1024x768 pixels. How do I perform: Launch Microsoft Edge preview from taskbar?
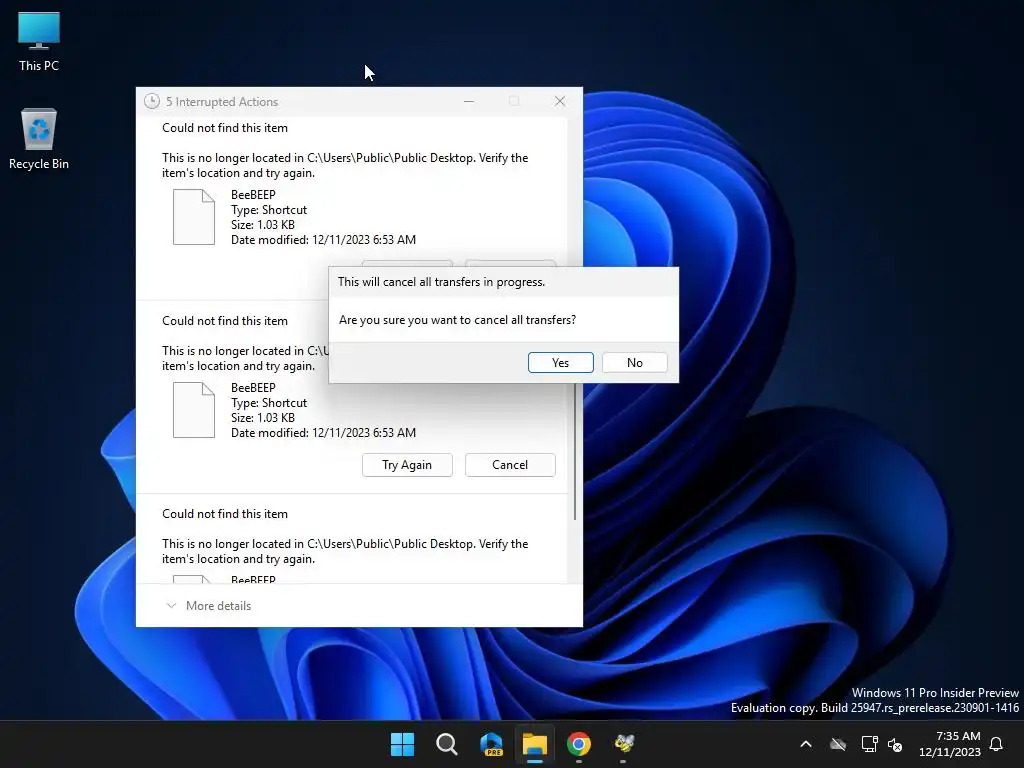click(x=491, y=744)
